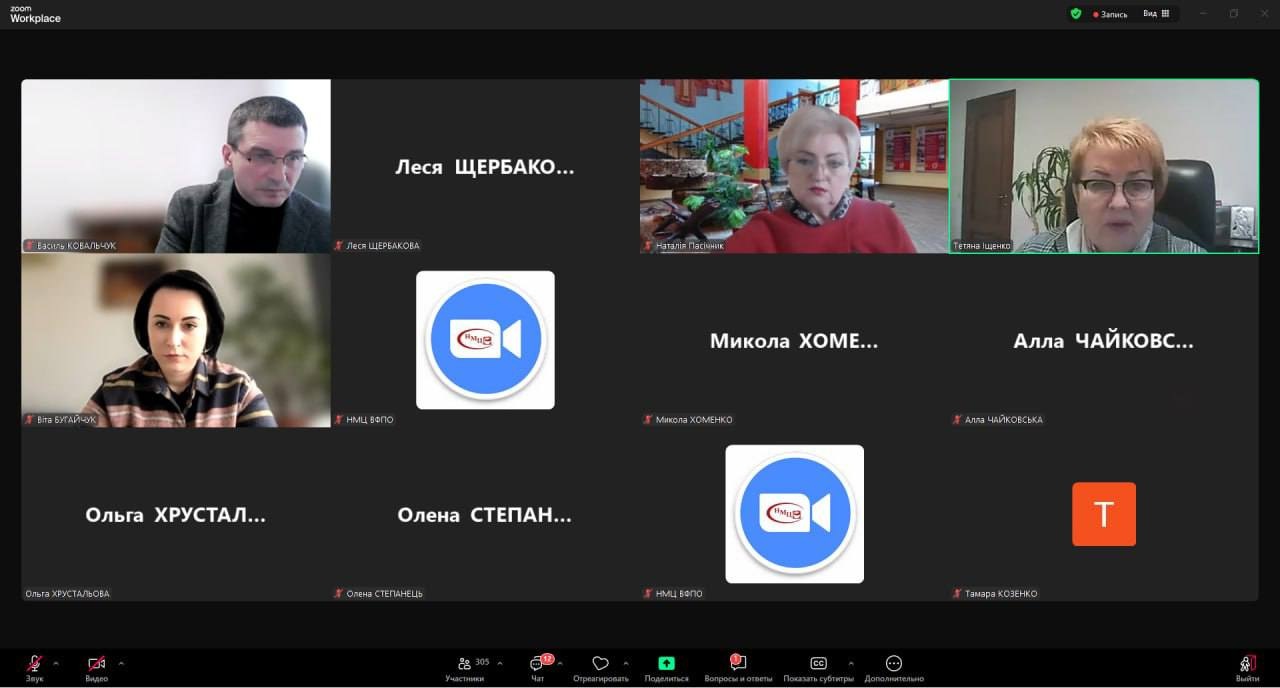Image resolution: width=1280 pixels, height=688 pixels.
Task: Select the Олена СТЕПАН… participant tile
Action: pos(485,514)
